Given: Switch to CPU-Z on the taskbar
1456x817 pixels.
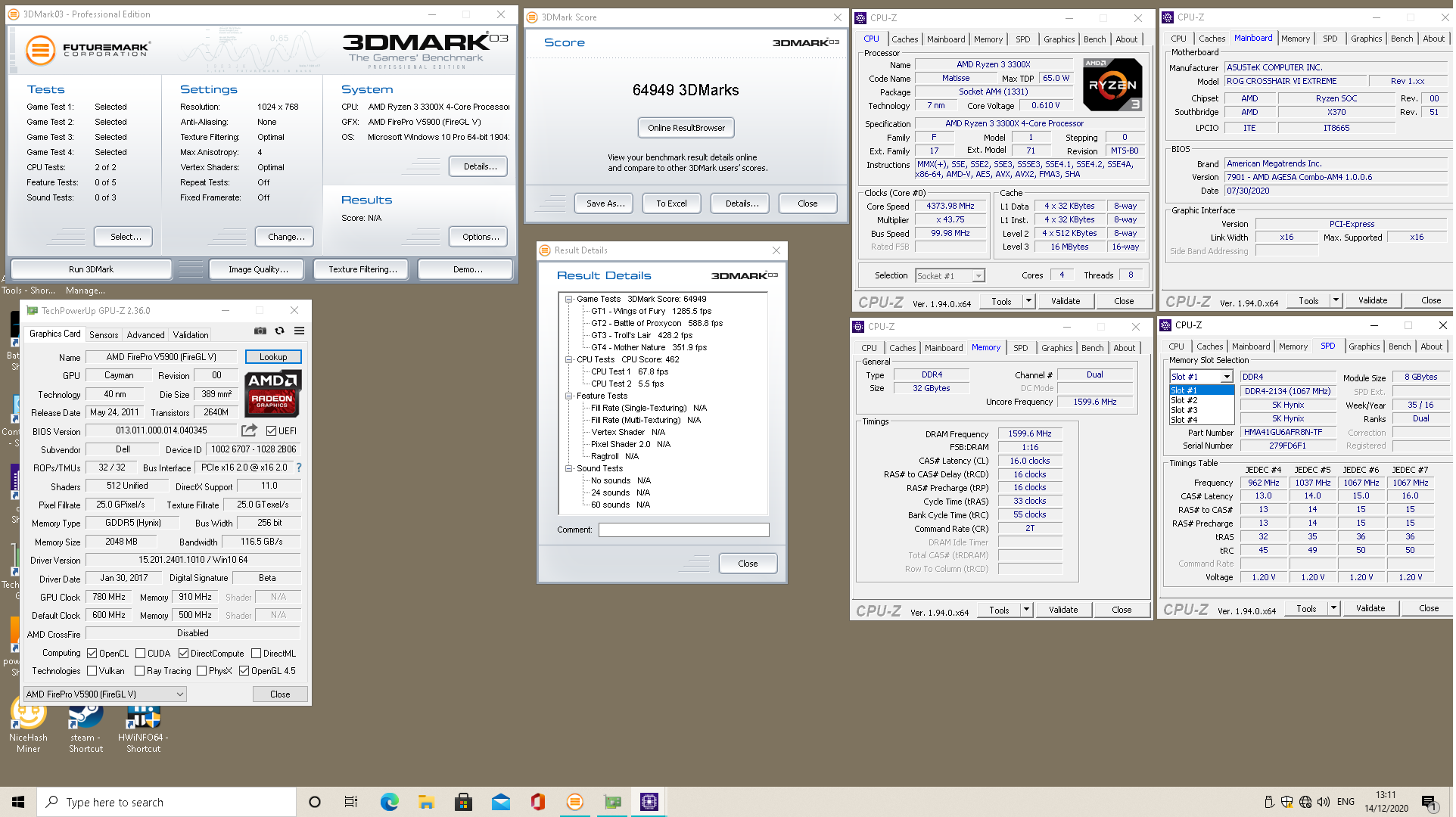Looking at the screenshot, I should pyautogui.click(x=649, y=802).
